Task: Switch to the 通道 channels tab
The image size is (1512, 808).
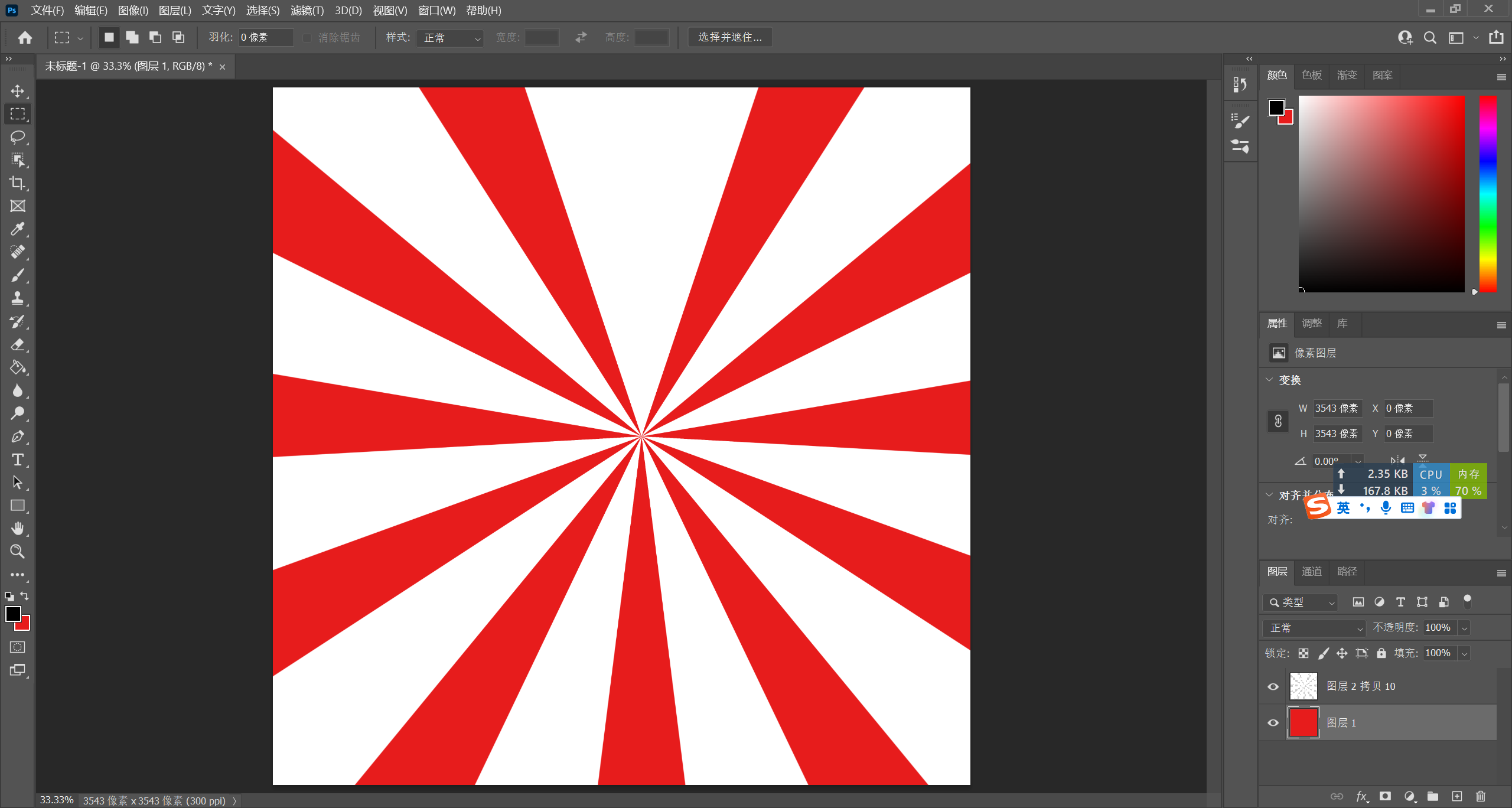Action: [1312, 571]
